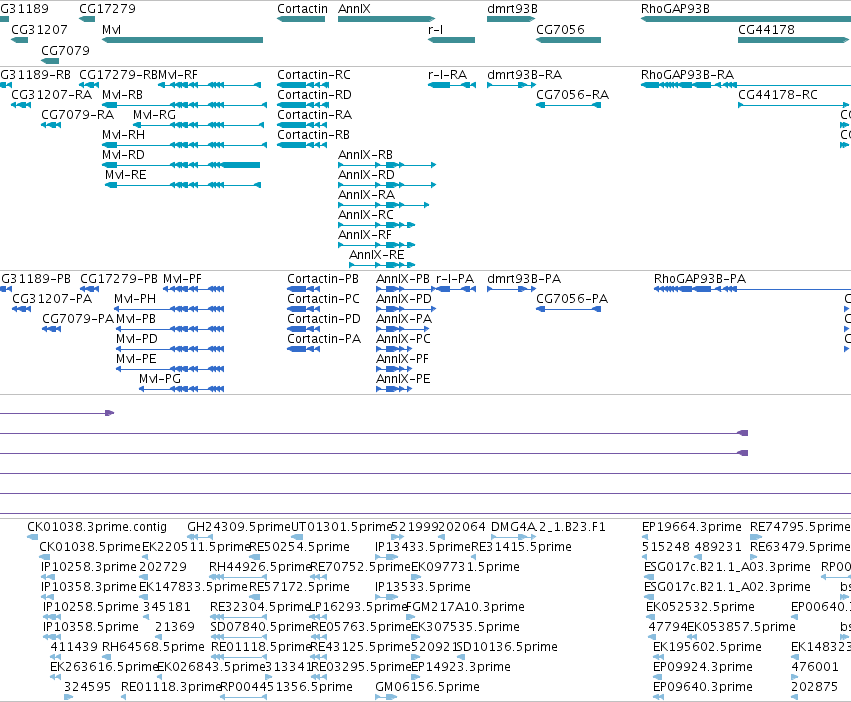Screen dimensions: 851x702
Task: Open the r-l-PA protein label
Action: click(455, 279)
